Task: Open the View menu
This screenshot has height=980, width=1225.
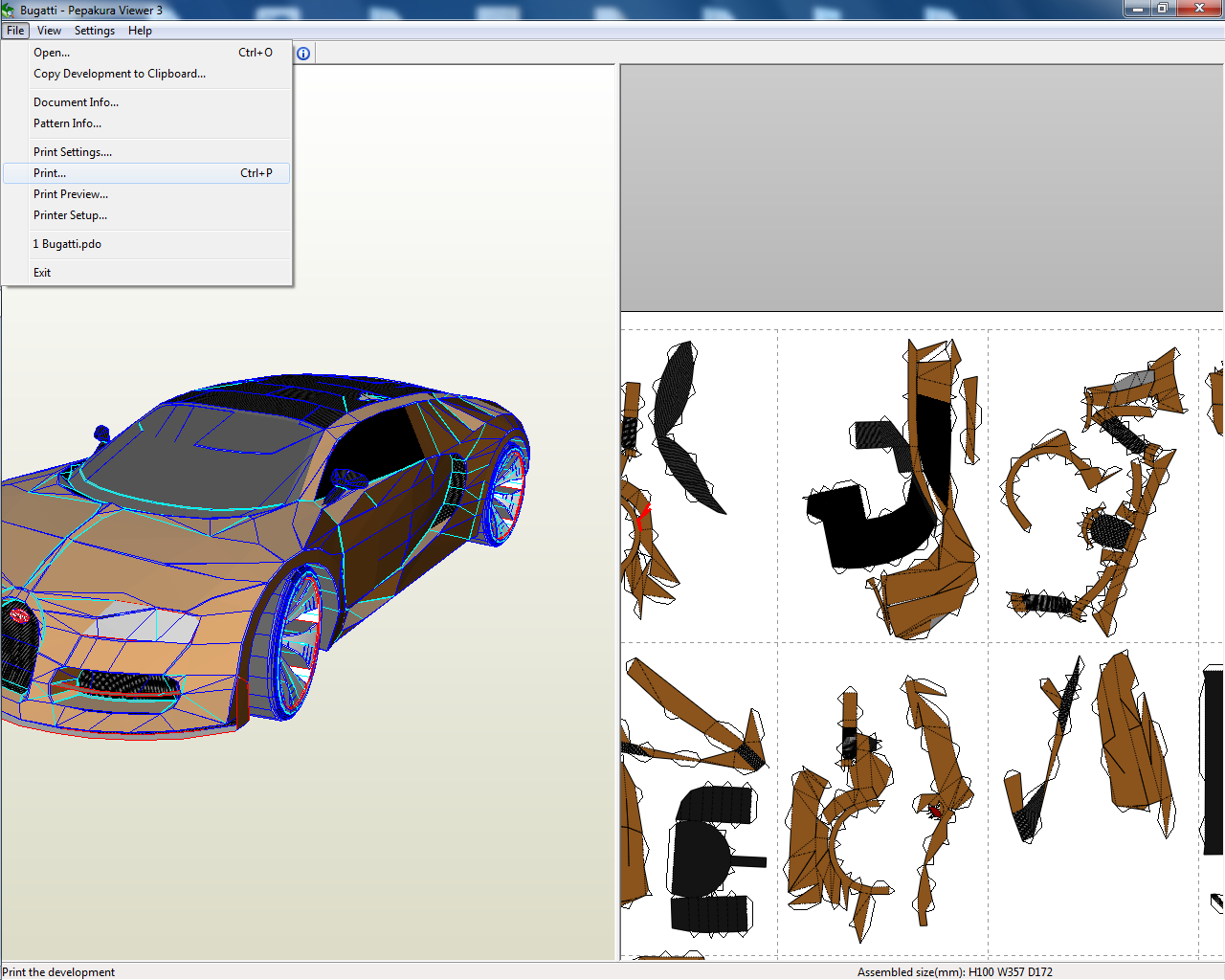Action: pos(49,30)
